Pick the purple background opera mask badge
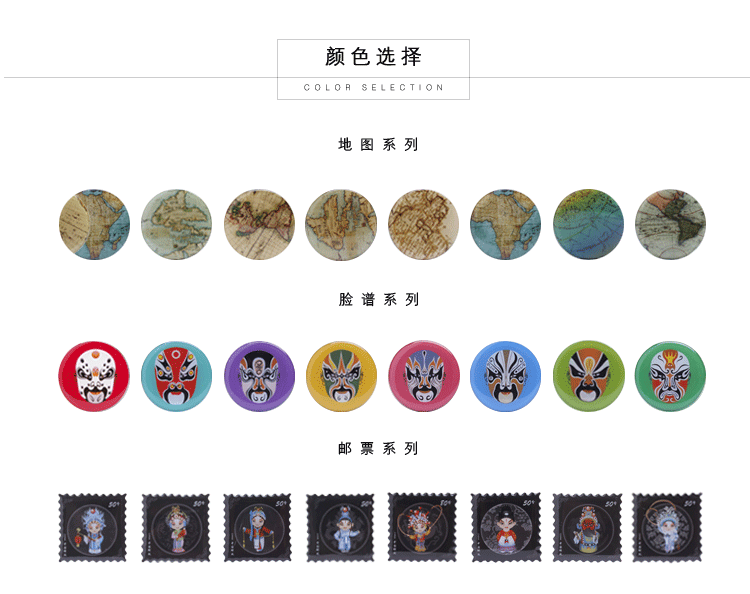This screenshot has height=594, width=750. coord(259,376)
